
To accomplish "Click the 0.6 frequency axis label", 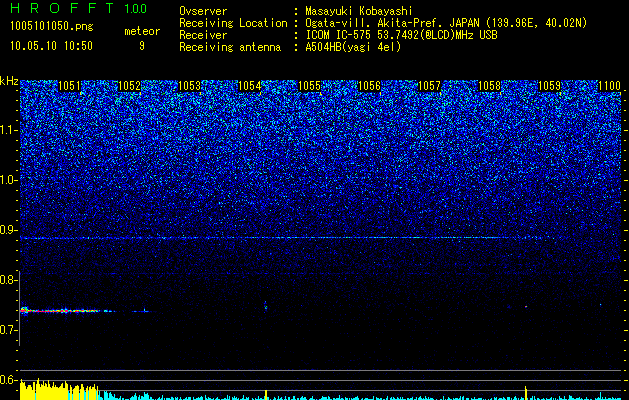I will (x=8, y=380).
